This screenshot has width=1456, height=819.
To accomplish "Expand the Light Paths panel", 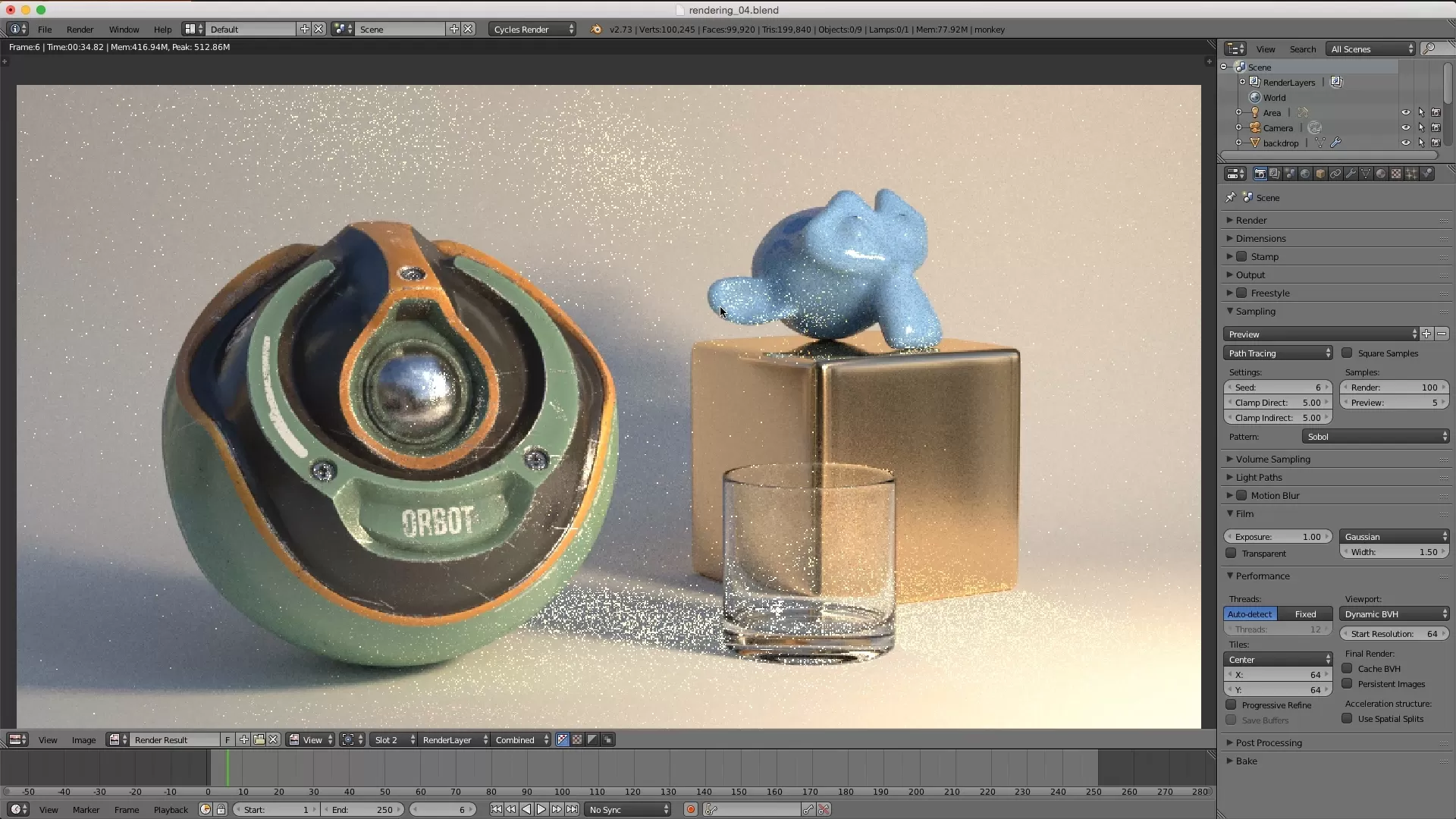I will pos(1259,477).
